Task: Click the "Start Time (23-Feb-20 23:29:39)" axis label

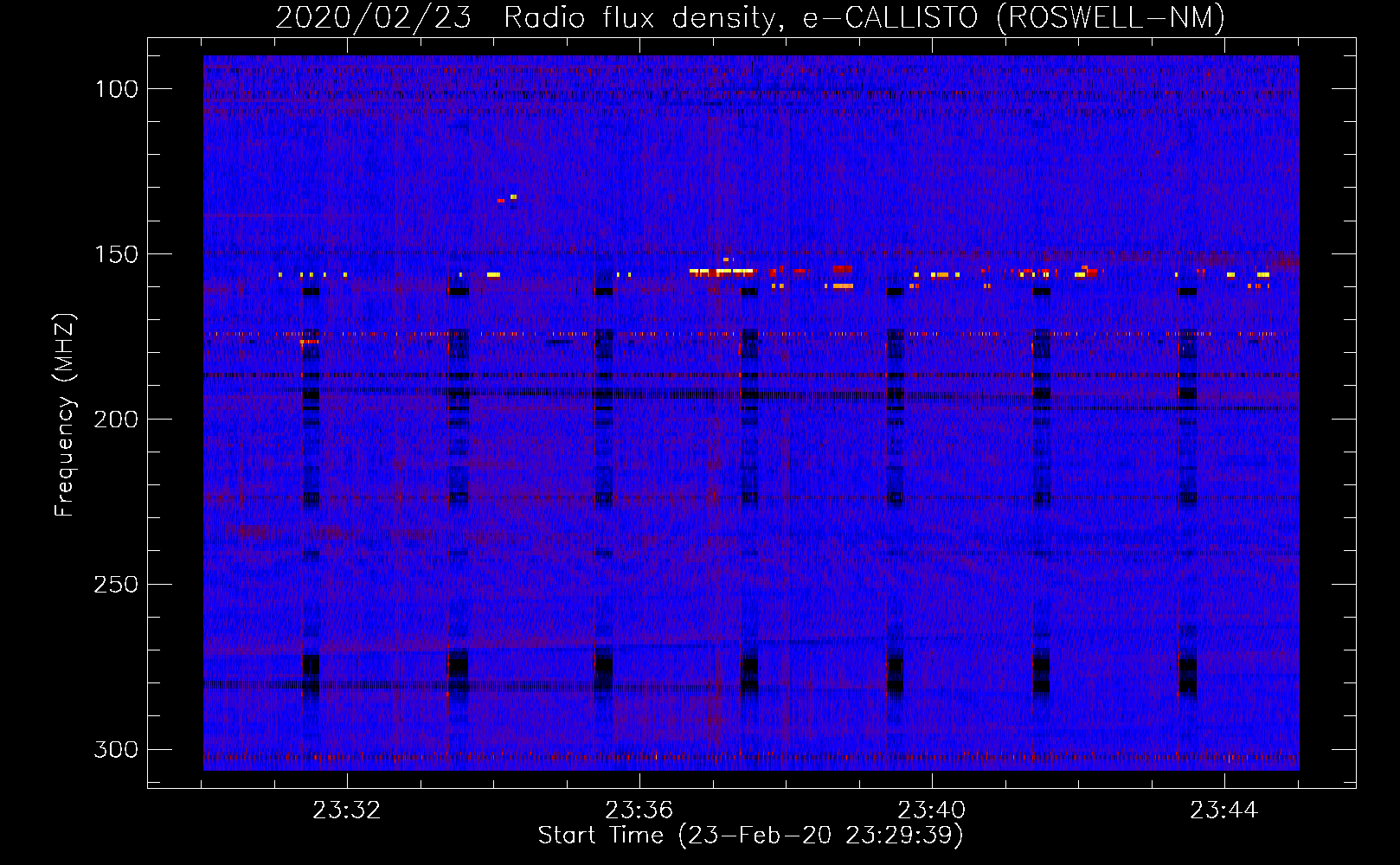Action: click(x=750, y=836)
